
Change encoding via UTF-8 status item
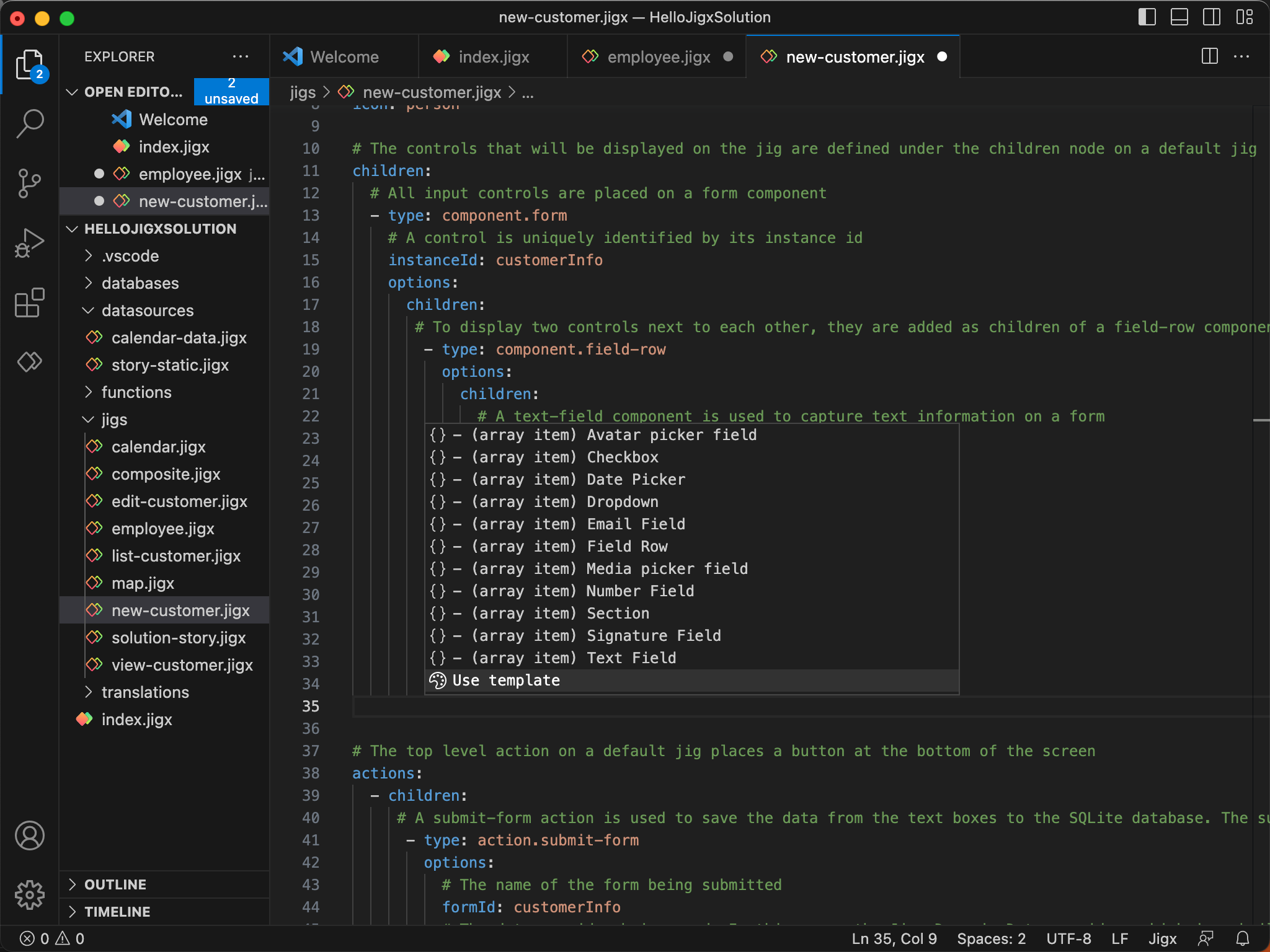[x=1069, y=938]
